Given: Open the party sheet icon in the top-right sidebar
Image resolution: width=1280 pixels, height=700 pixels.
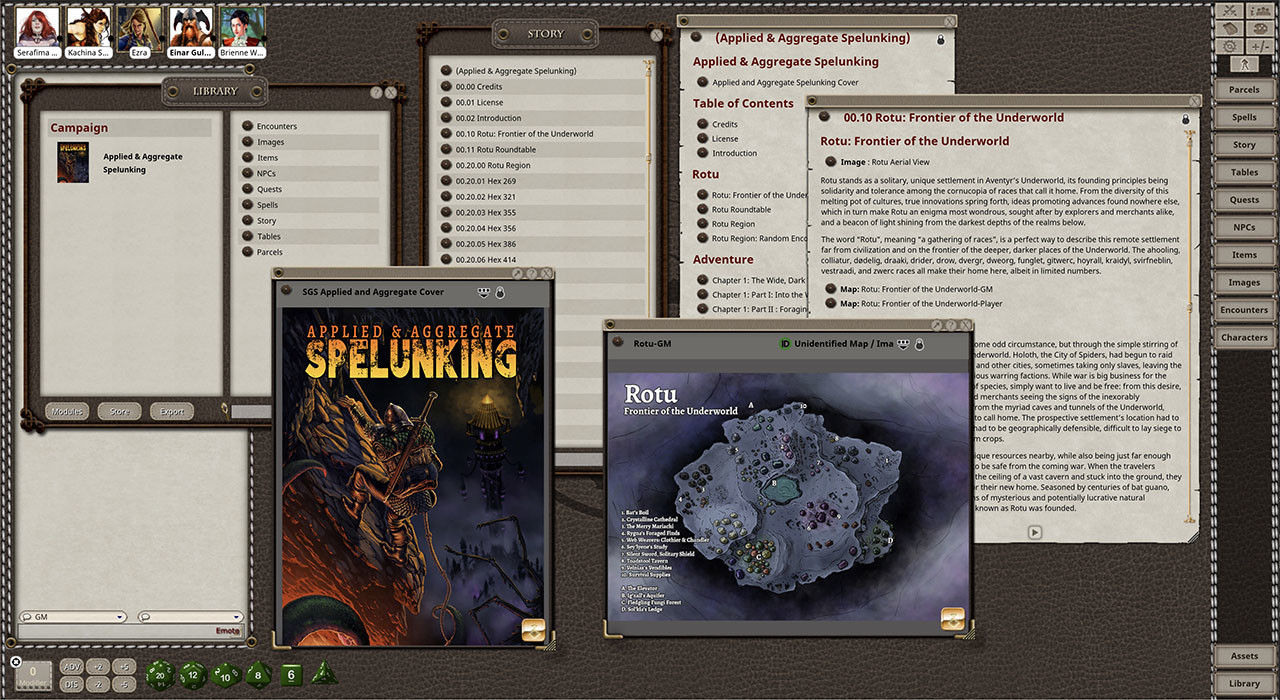Looking at the screenshot, I should point(1260,12).
